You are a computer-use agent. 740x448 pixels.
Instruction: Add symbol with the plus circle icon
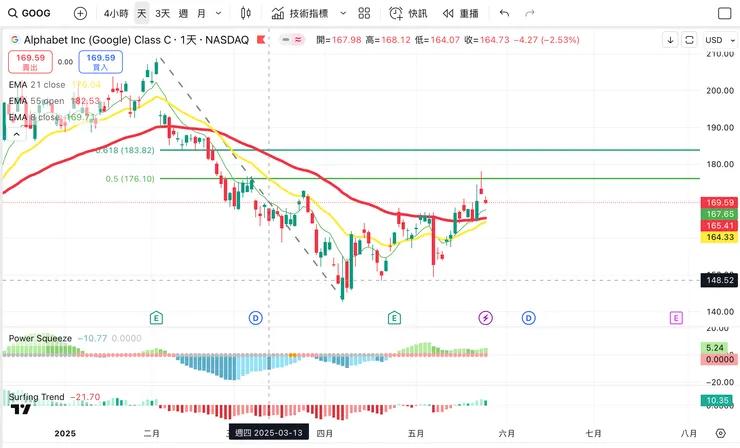click(80, 13)
